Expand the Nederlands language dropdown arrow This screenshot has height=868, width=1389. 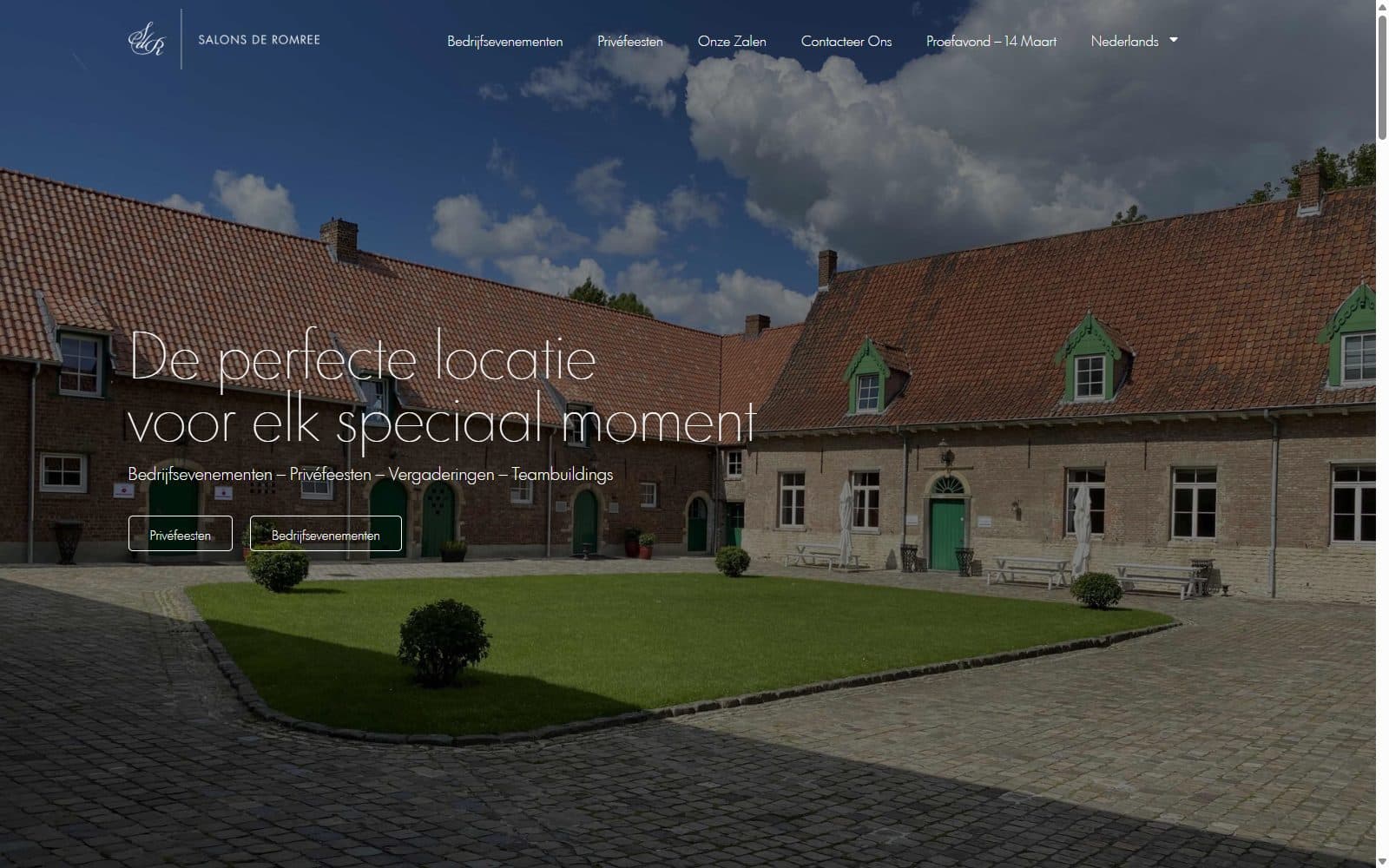pyautogui.click(x=1174, y=40)
